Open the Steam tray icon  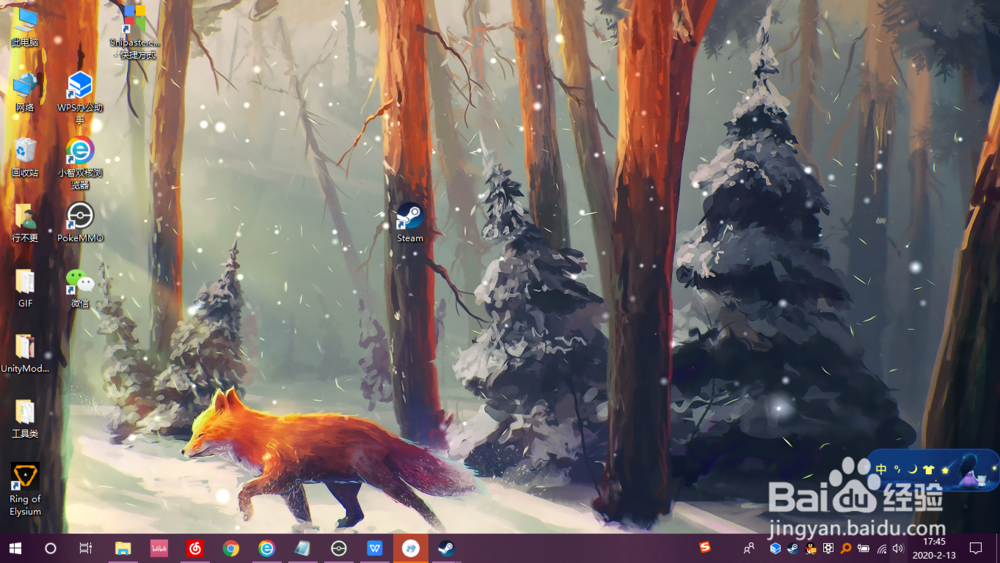click(x=793, y=548)
